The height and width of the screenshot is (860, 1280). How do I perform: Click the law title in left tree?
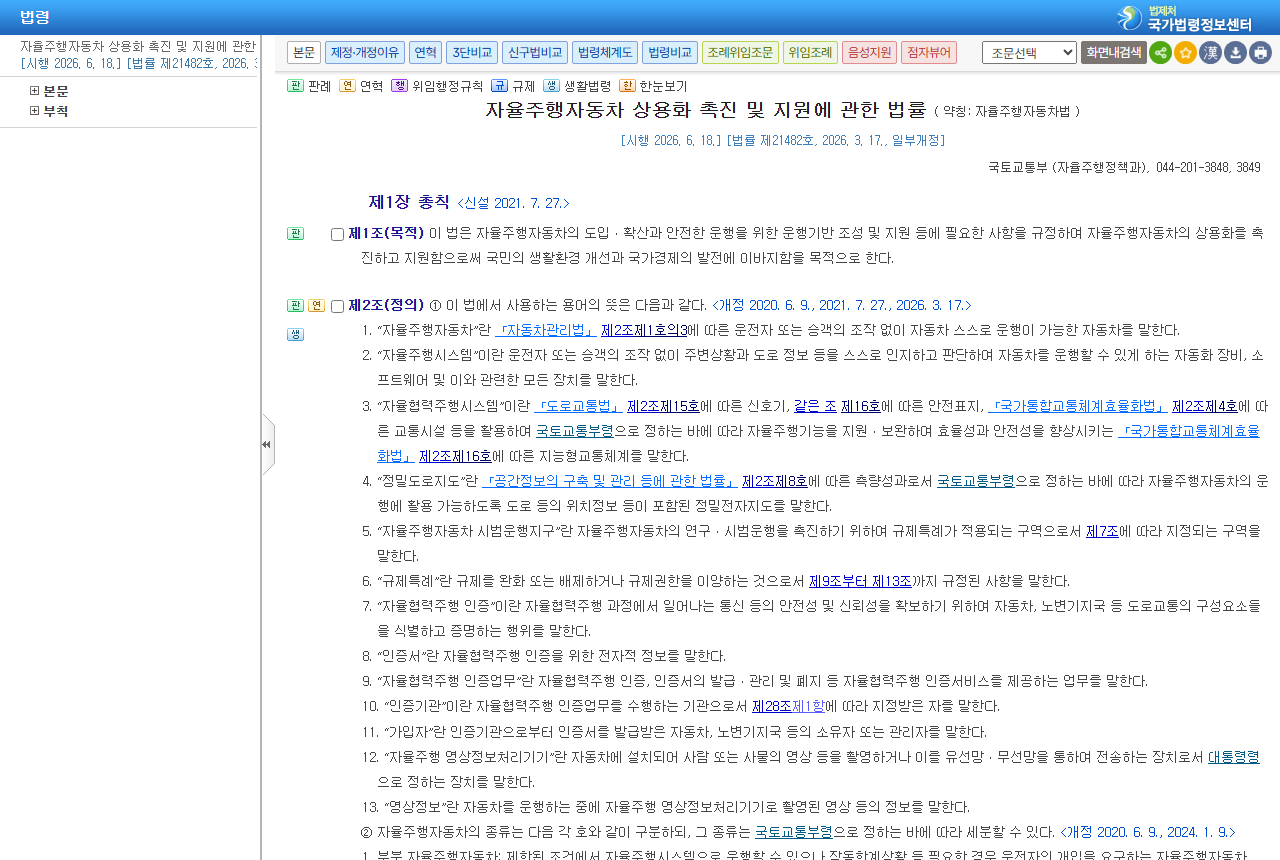pos(138,46)
